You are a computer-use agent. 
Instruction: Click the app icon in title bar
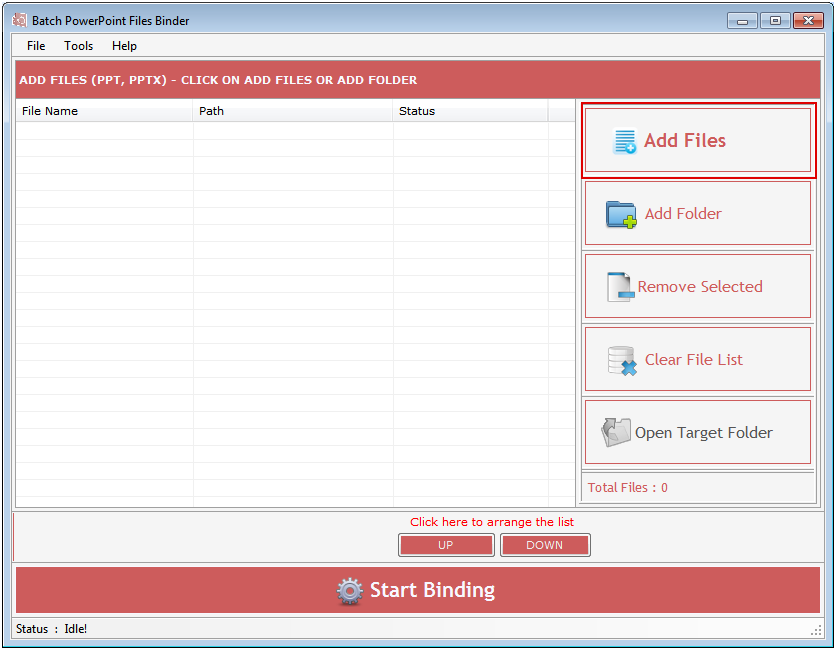20,20
